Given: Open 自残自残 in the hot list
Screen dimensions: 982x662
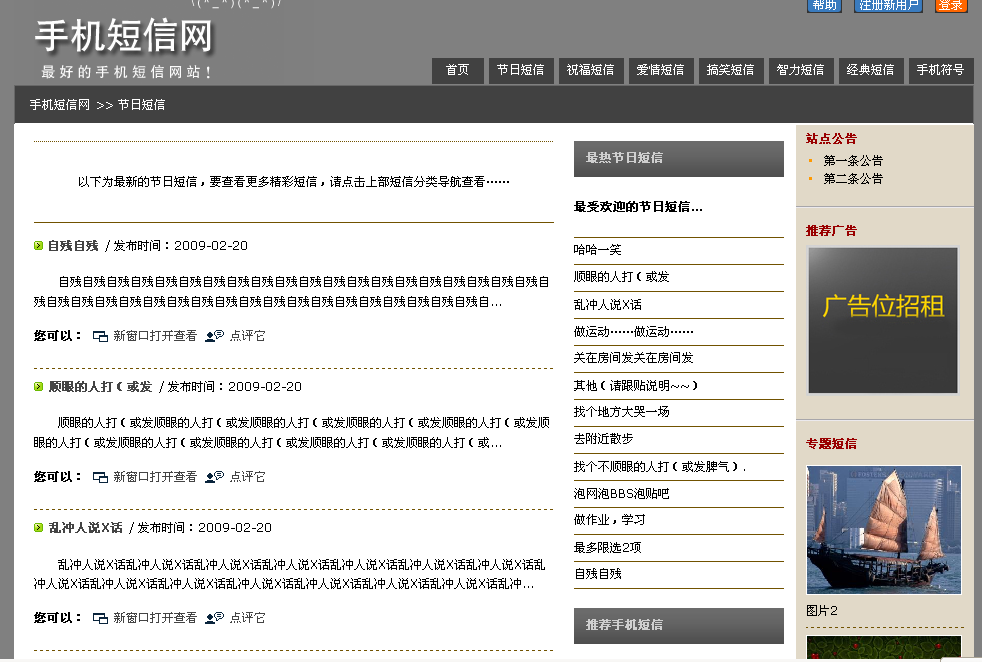Looking at the screenshot, I should click(x=597, y=574).
